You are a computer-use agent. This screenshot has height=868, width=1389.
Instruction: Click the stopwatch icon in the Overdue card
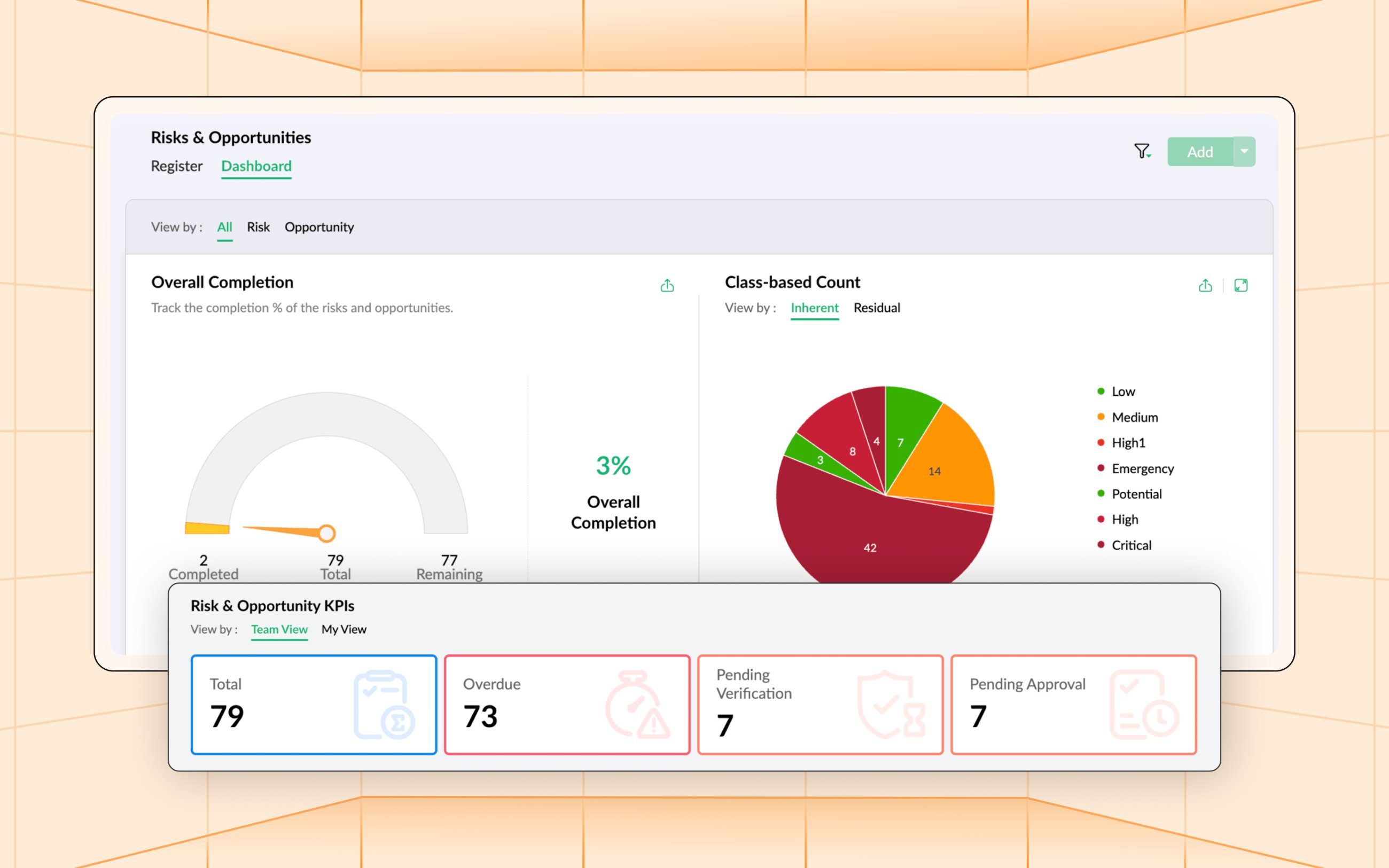point(637,704)
